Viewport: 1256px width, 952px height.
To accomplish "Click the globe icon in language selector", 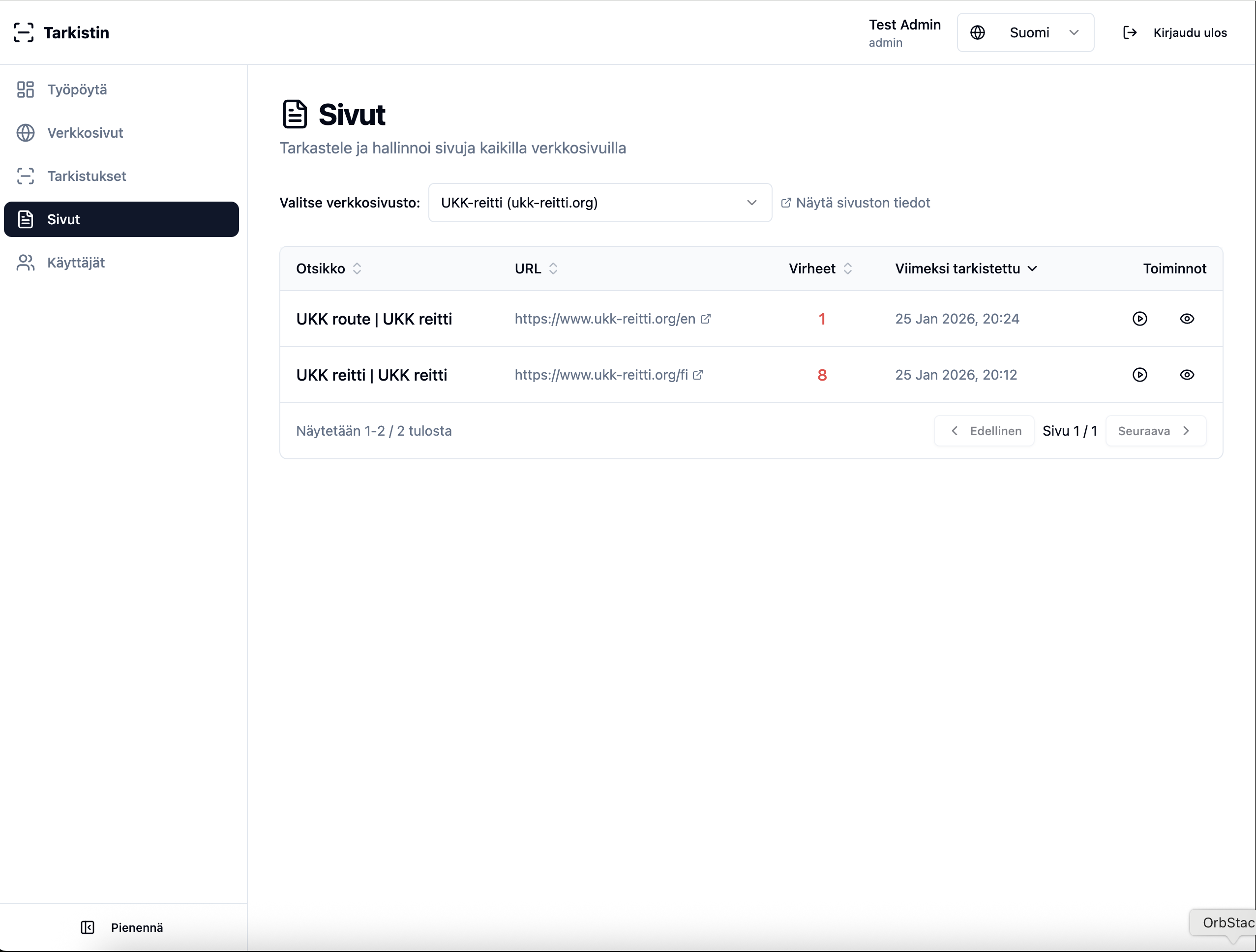I will (977, 32).
